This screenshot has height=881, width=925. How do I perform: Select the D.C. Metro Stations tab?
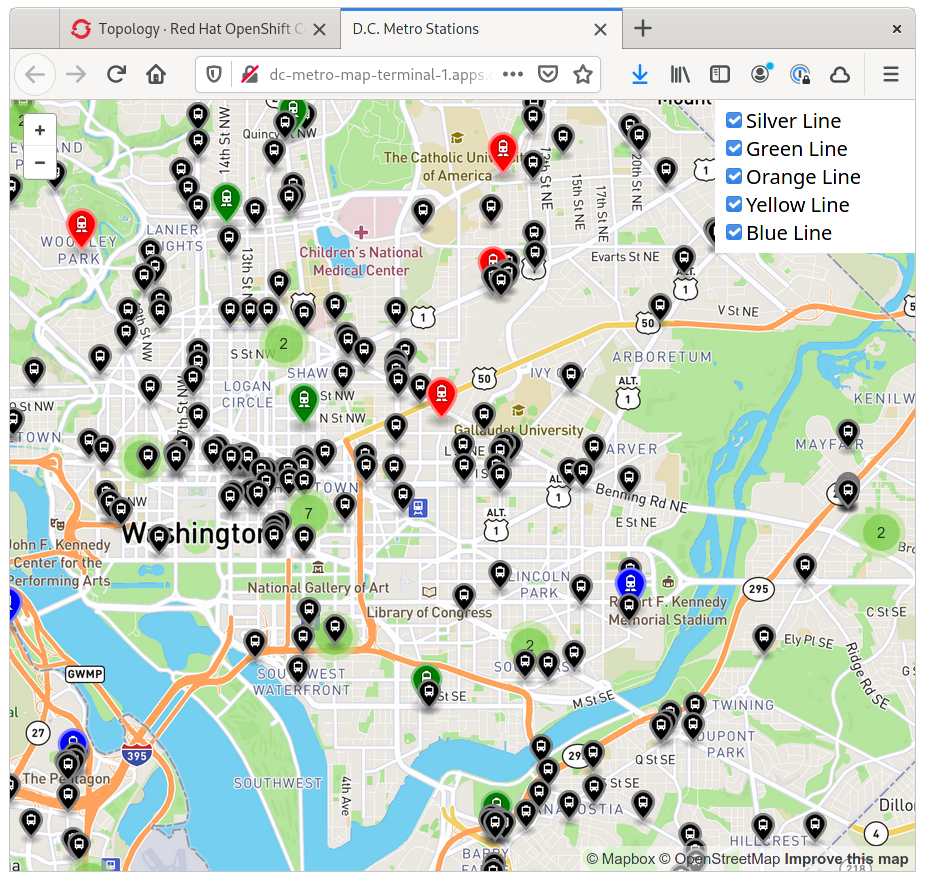click(481, 29)
